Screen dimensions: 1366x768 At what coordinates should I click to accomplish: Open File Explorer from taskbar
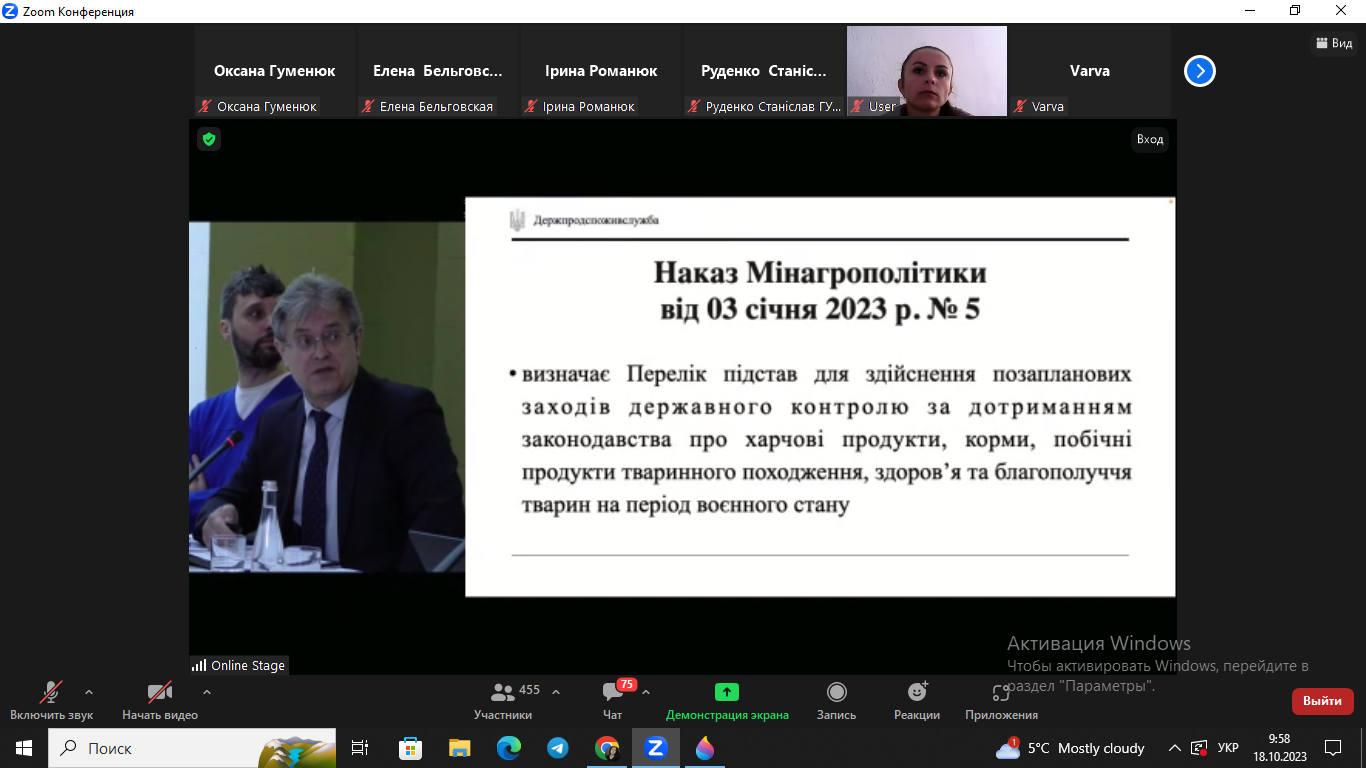click(459, 748)
